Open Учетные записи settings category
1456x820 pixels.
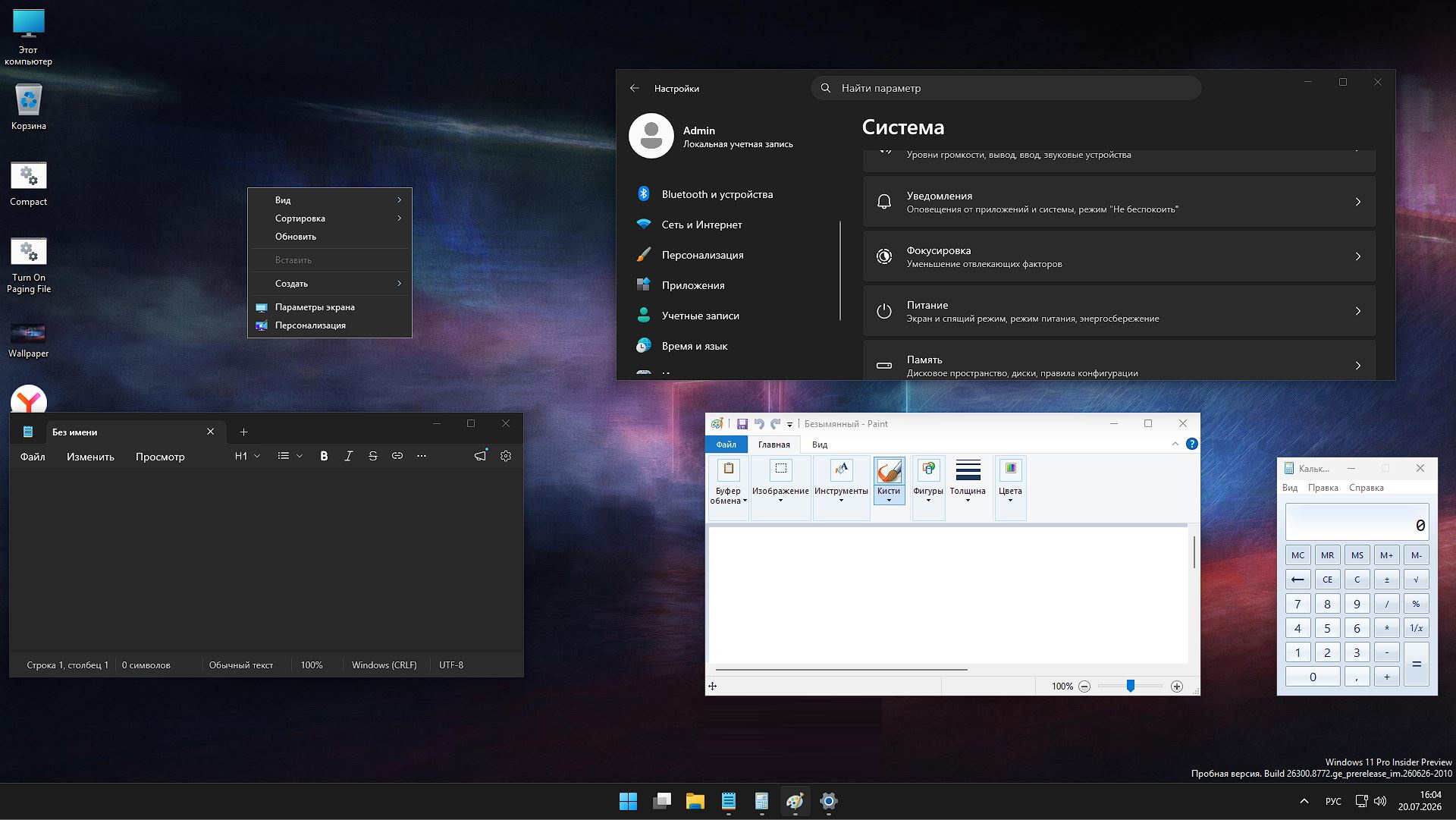click(732, 316)
